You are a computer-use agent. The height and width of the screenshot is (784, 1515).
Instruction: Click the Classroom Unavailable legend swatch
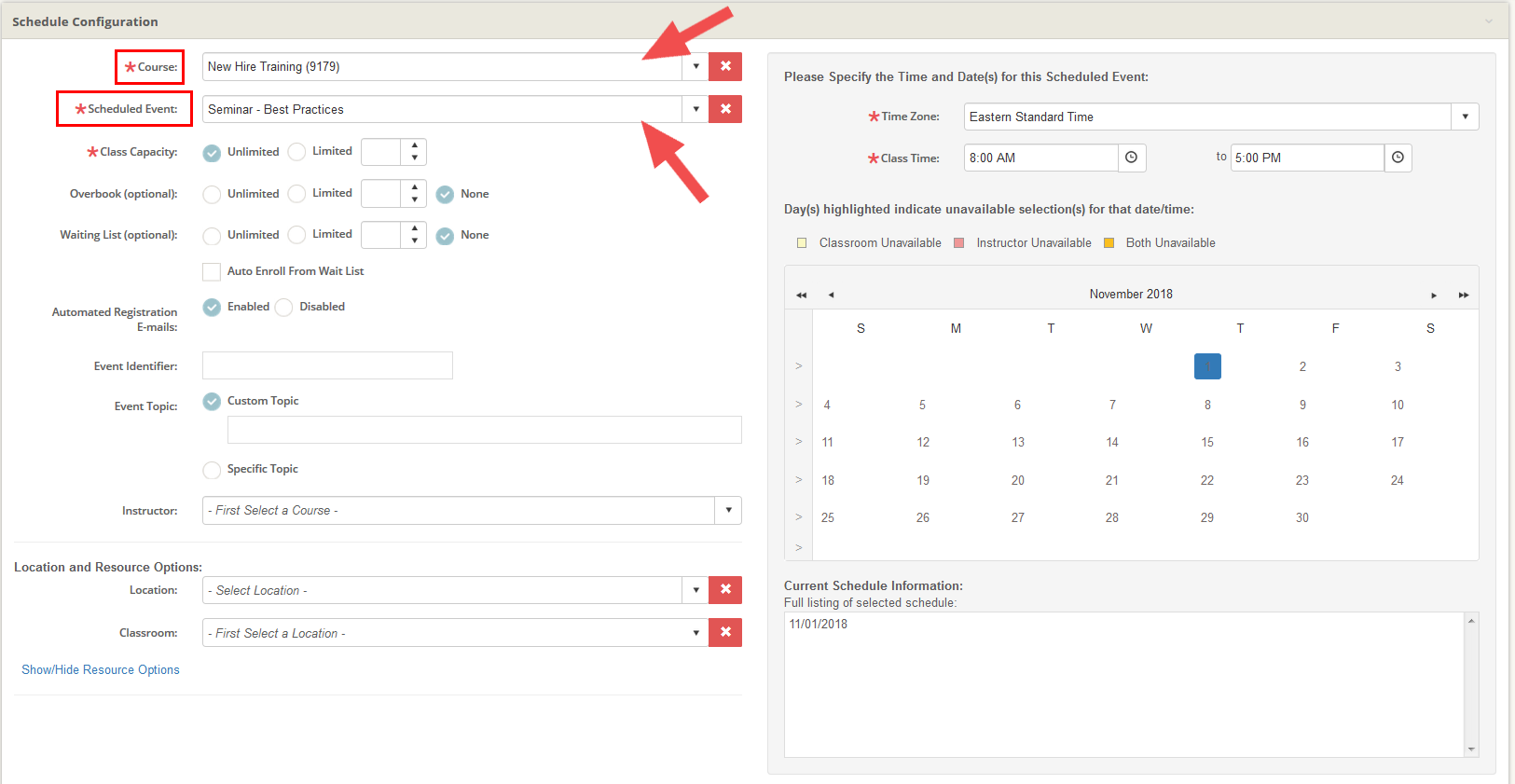point(802,243)
